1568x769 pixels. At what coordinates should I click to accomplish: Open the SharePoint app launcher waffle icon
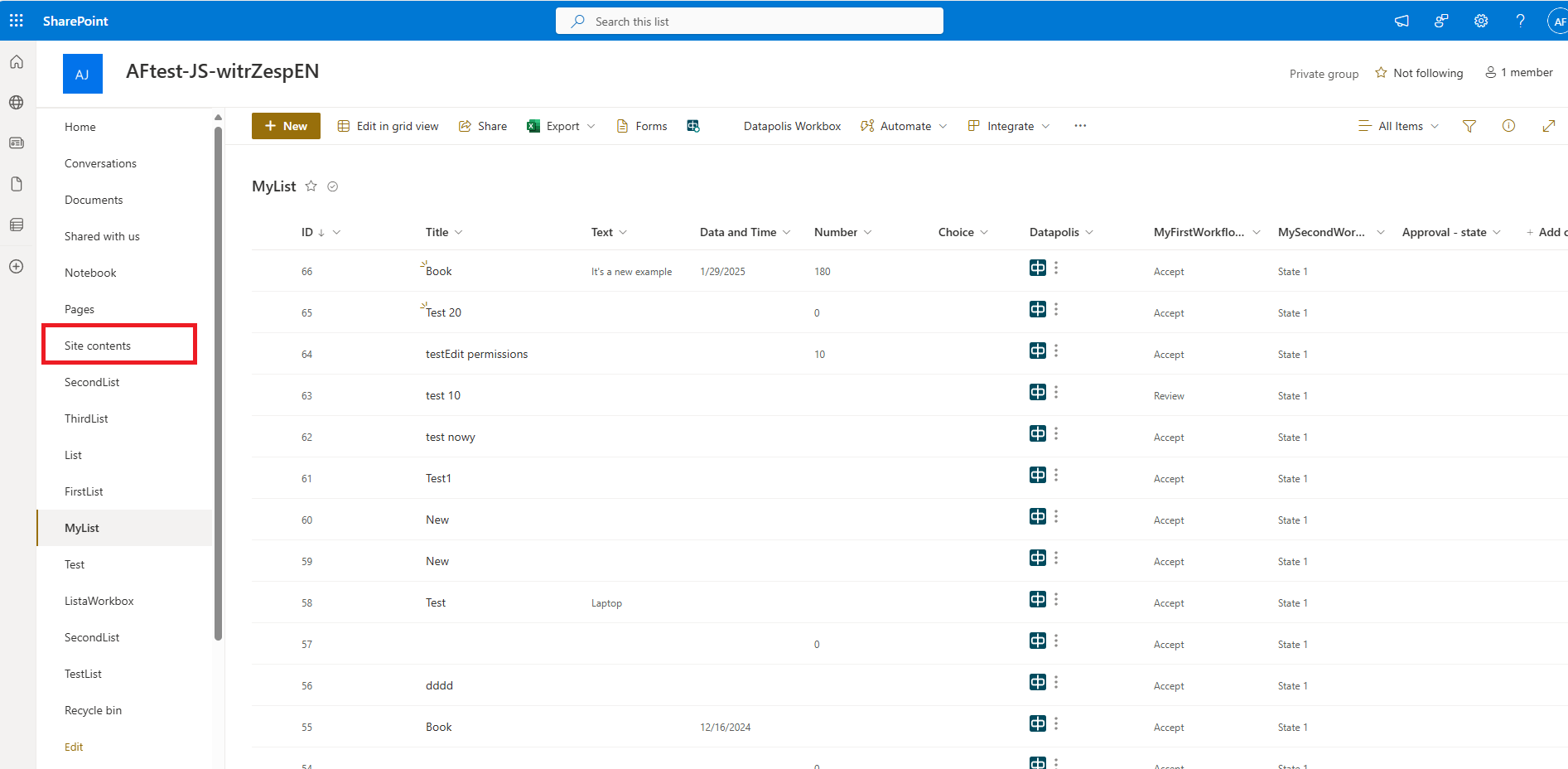point(17,21)
